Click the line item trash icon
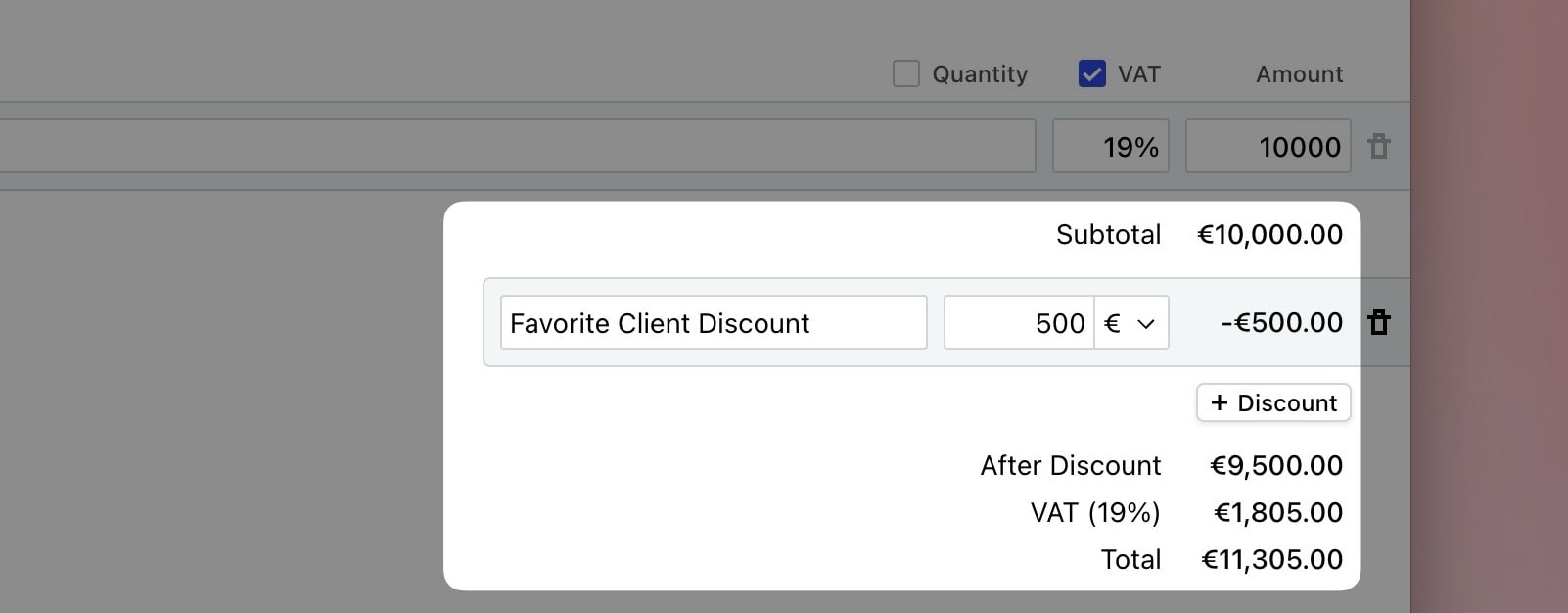The image size is (1568, 613). 1379,147
